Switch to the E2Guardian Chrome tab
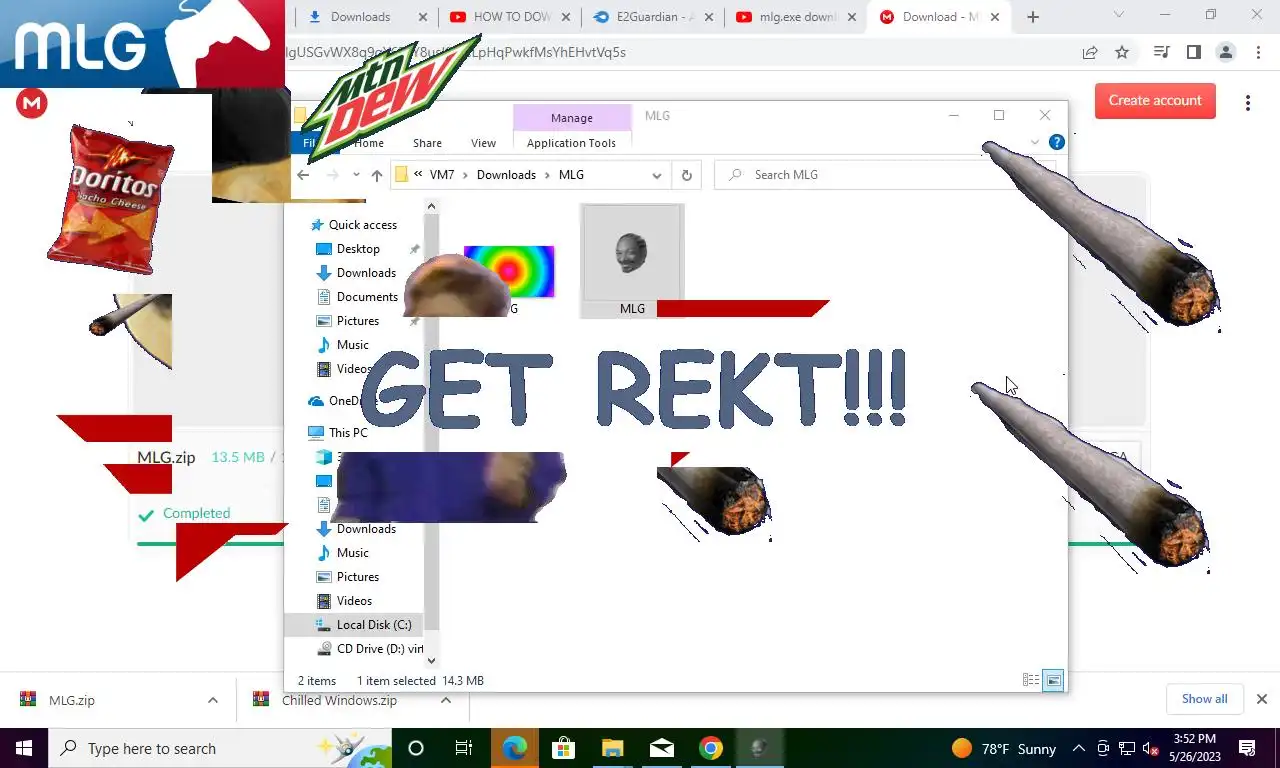 655,17
